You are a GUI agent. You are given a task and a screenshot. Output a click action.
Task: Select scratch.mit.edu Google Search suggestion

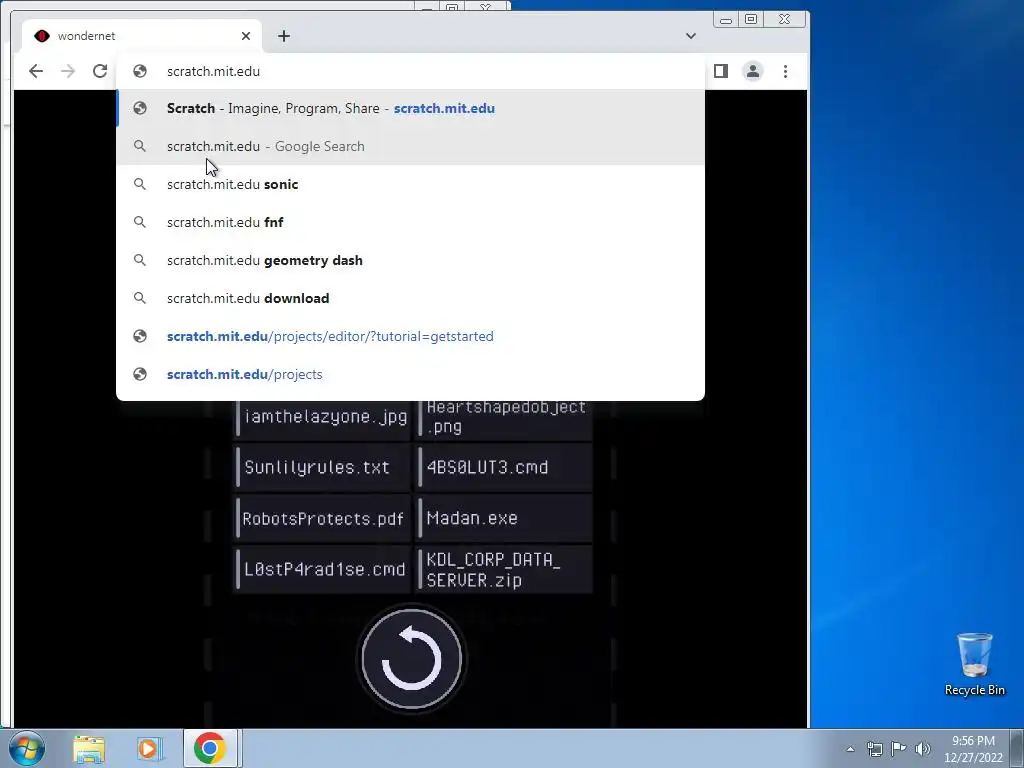(410, 146)
